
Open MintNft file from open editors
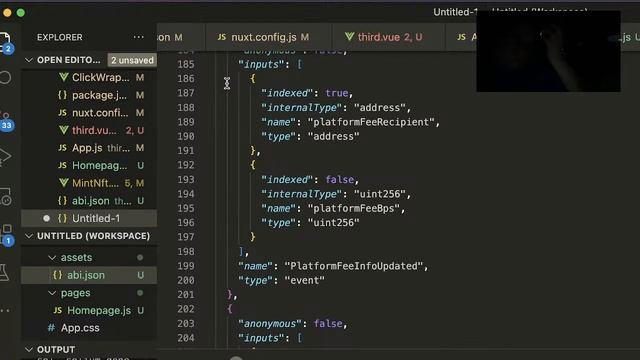95,183
